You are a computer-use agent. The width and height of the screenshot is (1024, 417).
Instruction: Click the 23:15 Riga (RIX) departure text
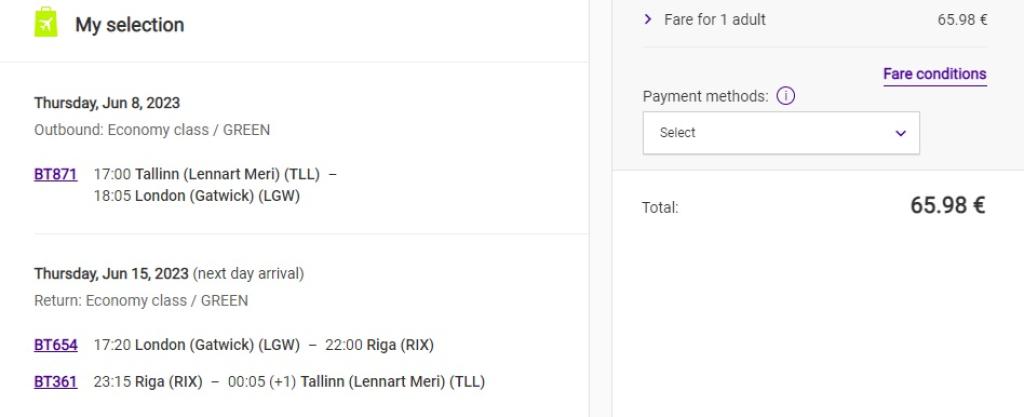[148, 381]
